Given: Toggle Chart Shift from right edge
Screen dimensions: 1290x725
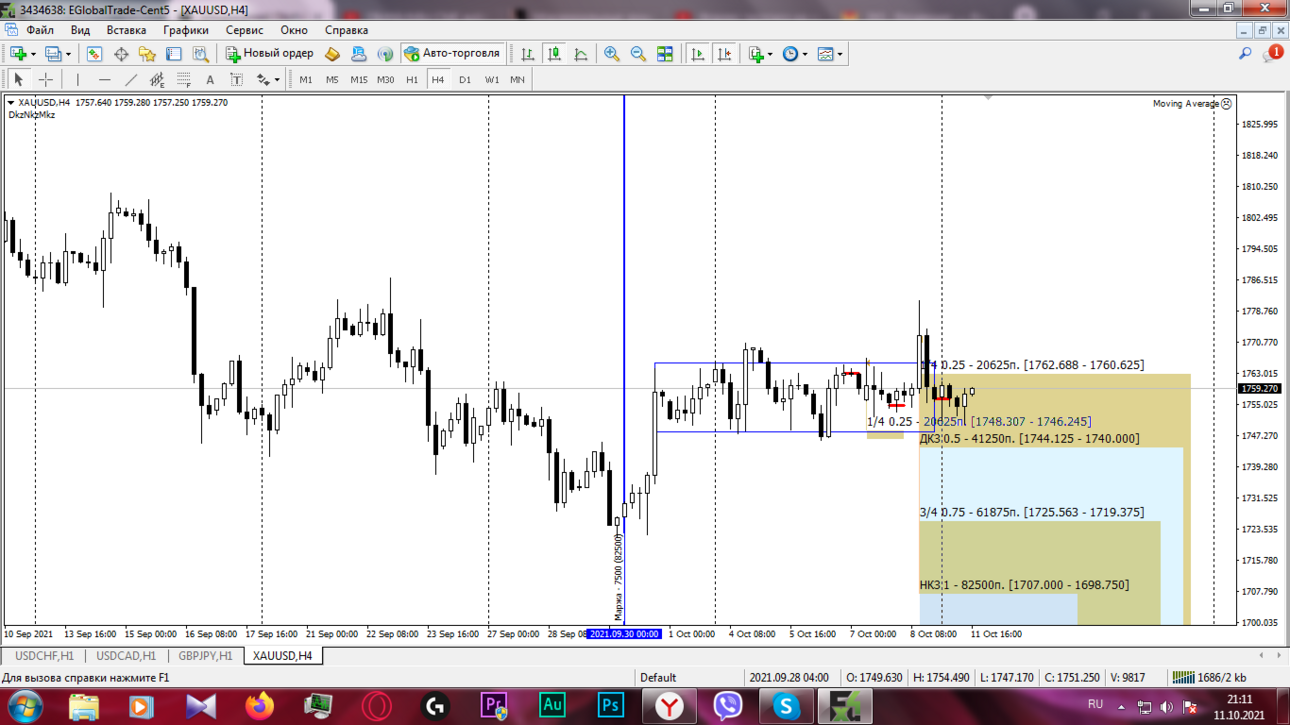Looking at the screenshot, I should (725, 54).
